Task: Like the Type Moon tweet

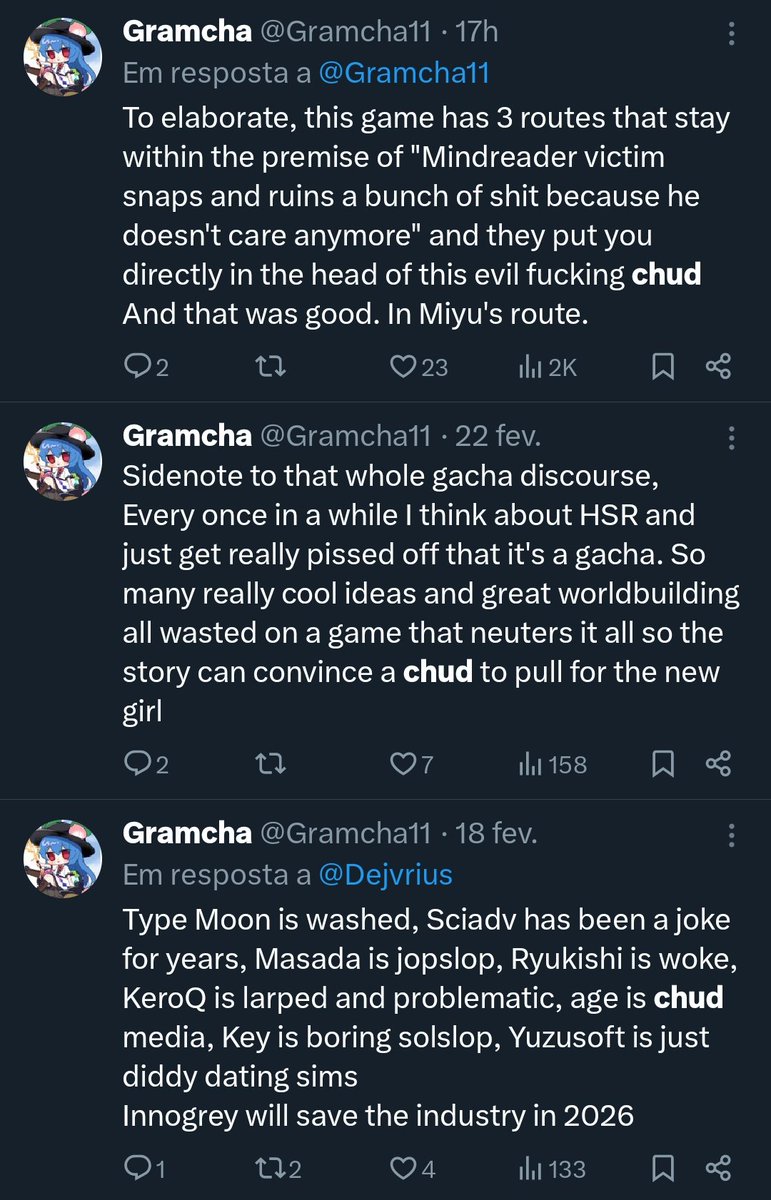Action: [410, 1167]
